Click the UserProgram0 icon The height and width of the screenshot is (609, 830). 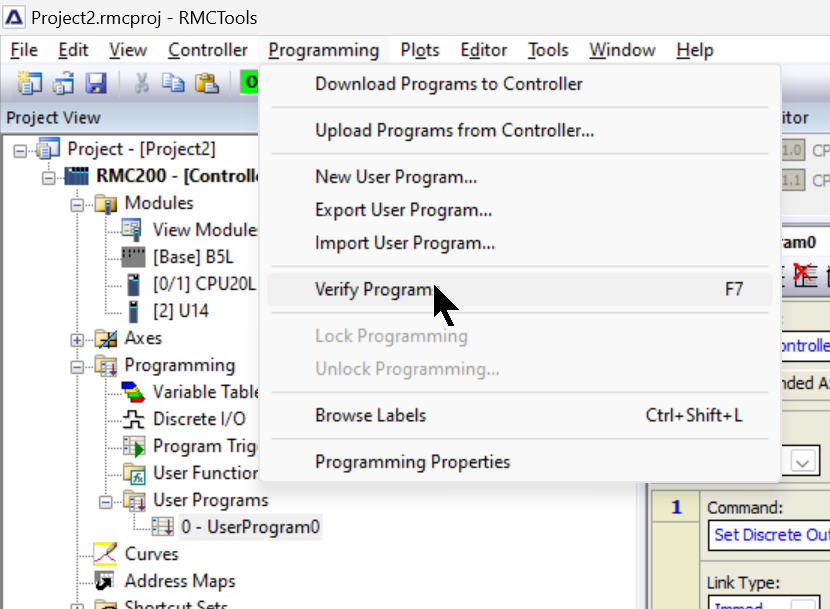tap(162, 527)
